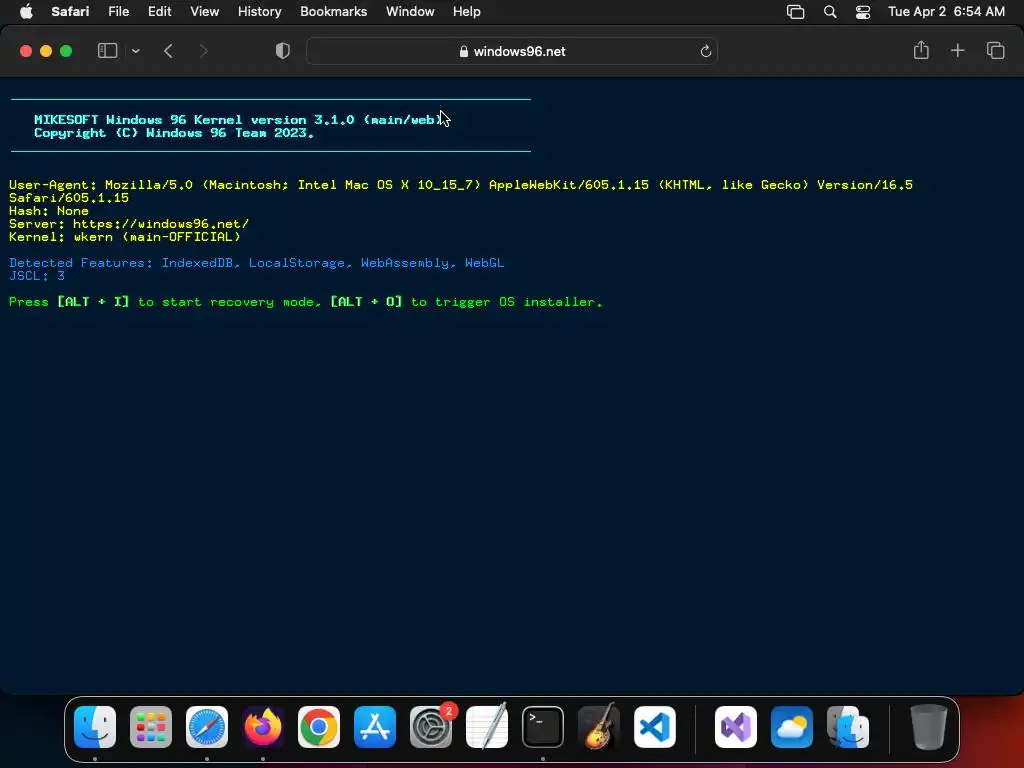Open the Share sheet
The height and width of the screenshot is (768, 1024).
click(921, 50)
